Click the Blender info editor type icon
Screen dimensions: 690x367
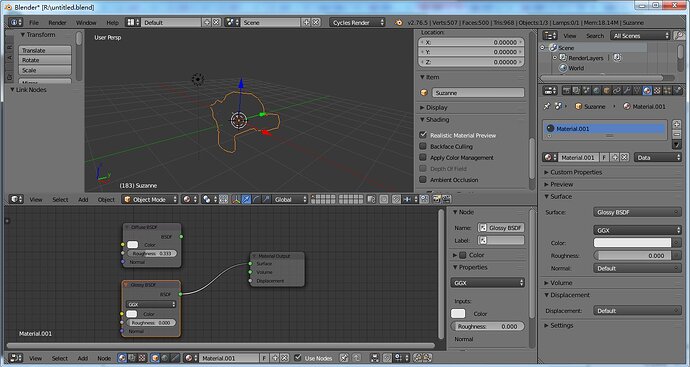15,22
